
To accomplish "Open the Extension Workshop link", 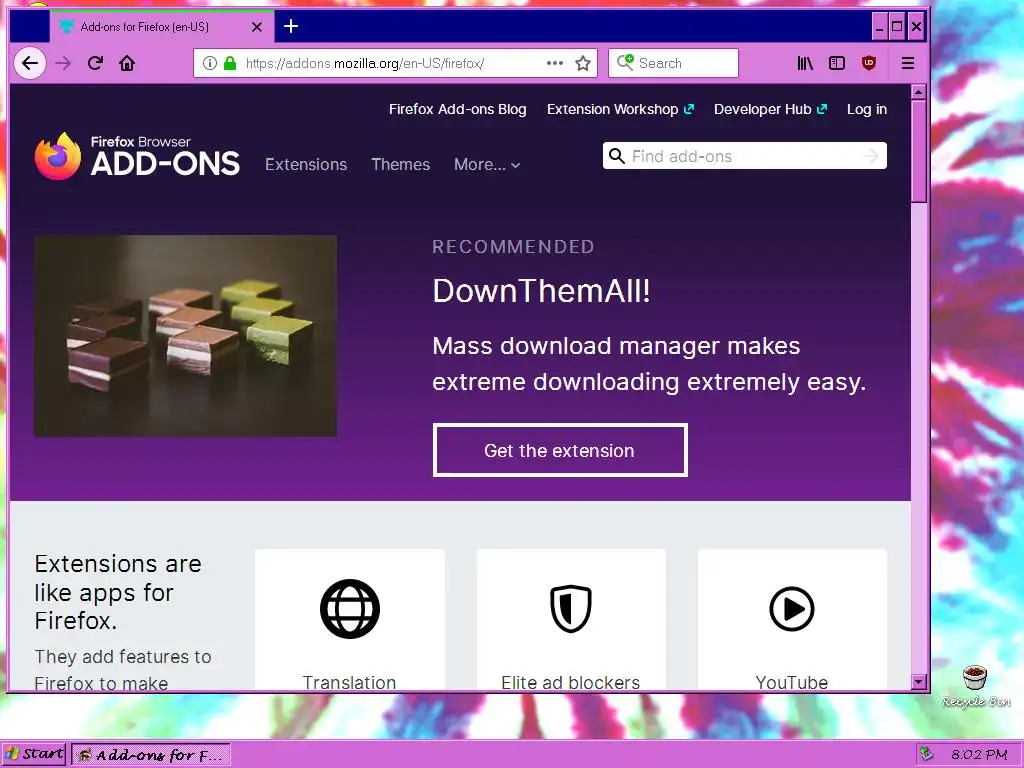I will pyautogui.click(x=620, y=109).
